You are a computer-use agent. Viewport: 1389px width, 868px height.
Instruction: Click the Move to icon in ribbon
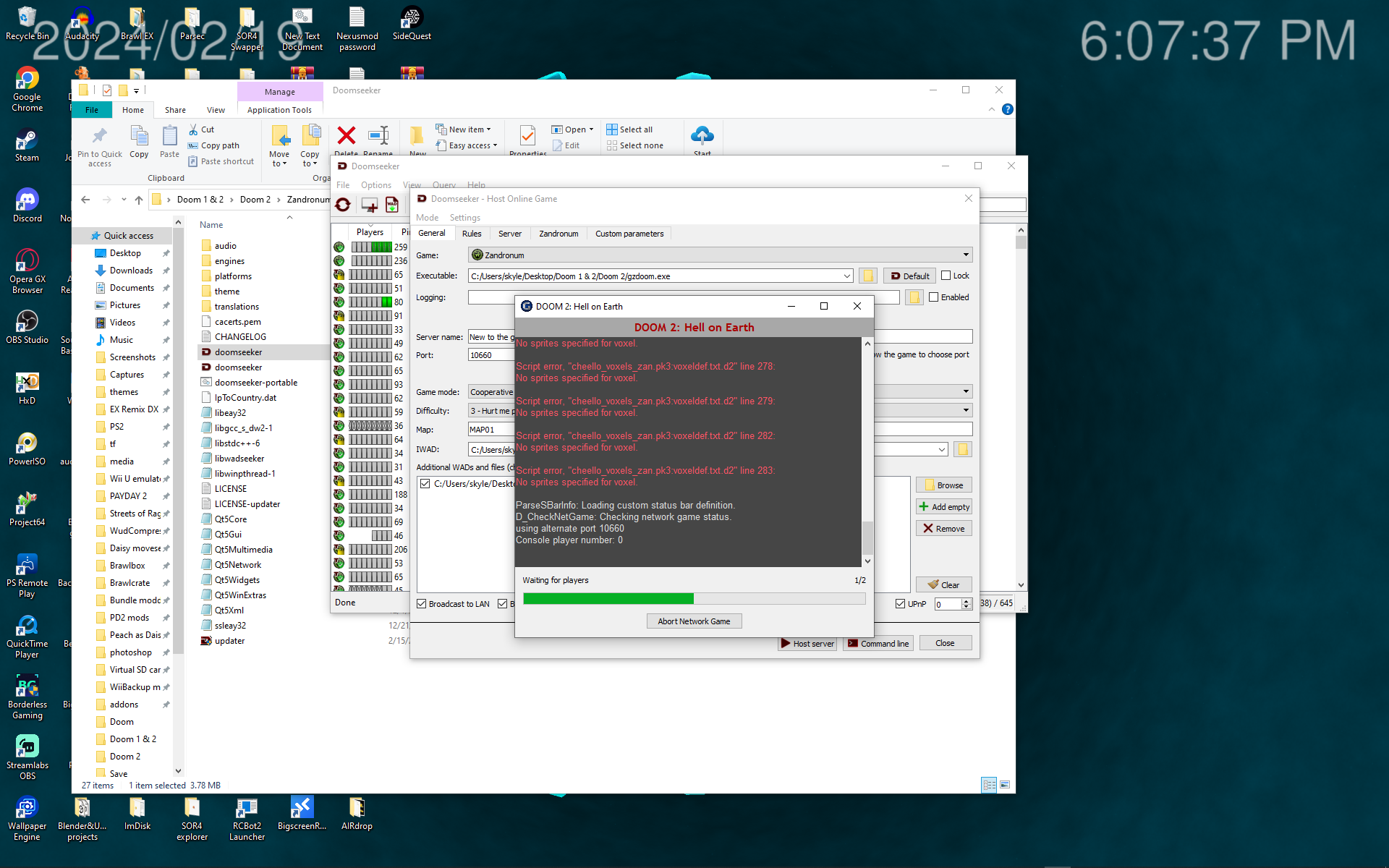coord(279,135)
